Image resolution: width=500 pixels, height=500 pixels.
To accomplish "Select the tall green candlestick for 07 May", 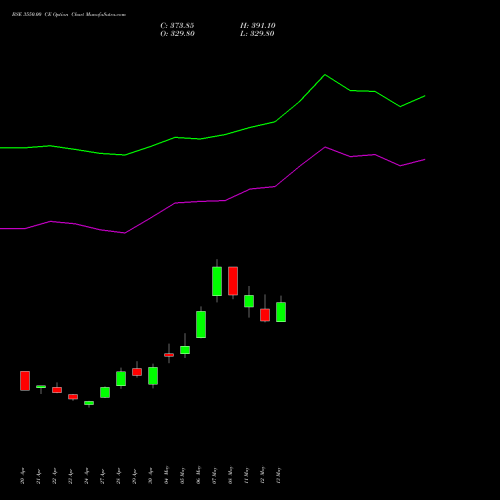I will (x=217, y=281).
